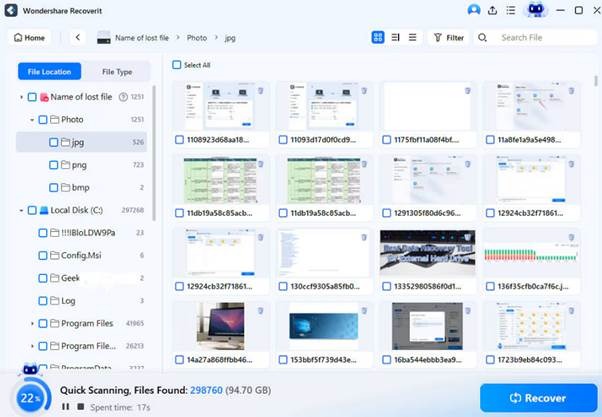Switch to detail list view icon
This screenshot has height=417, width=602.
click(x=395, y=37)
